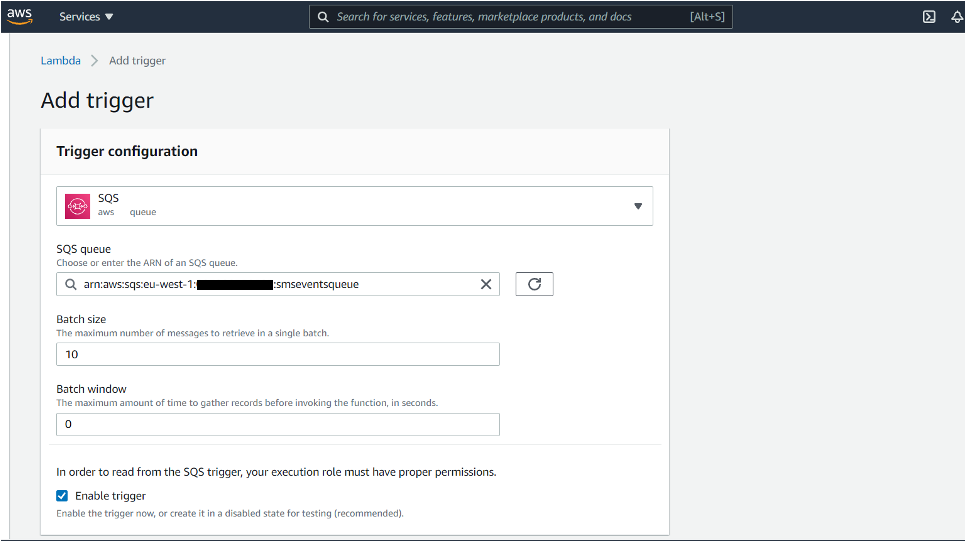Click the Batch window input field

[x=278, y=424]
